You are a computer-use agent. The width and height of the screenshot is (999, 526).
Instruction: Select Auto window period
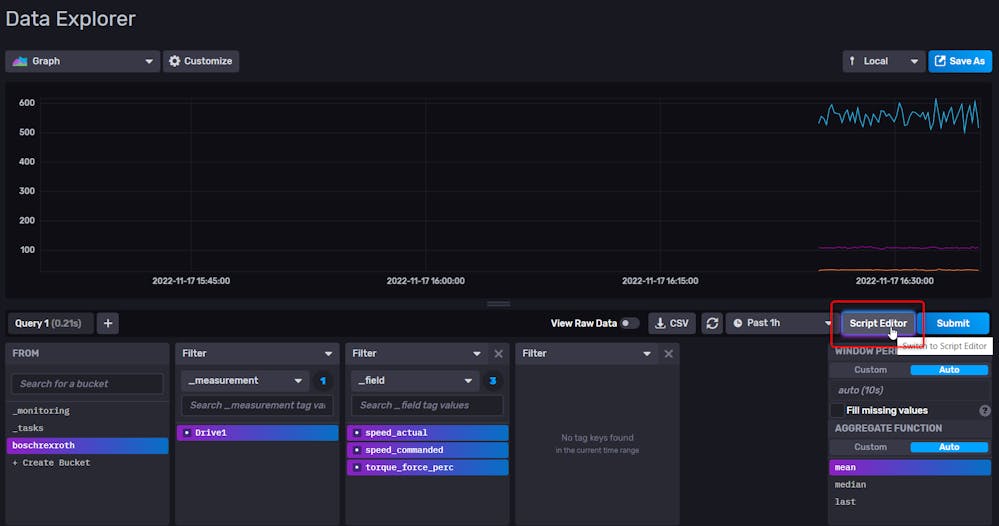pyautogui.click(x=949, y=370)
